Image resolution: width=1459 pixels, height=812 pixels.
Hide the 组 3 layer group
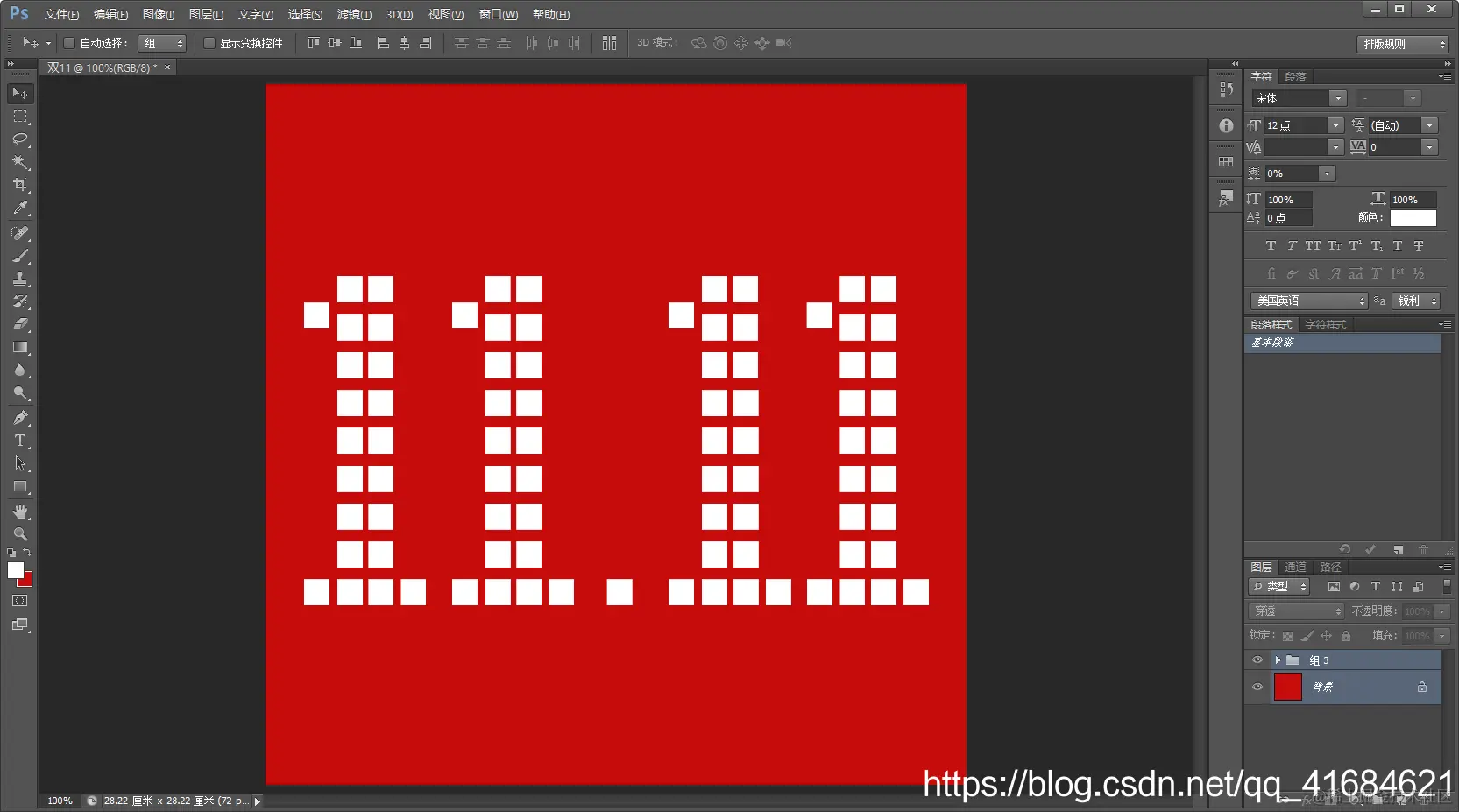pyautogui.click(x=1257, y=660)
